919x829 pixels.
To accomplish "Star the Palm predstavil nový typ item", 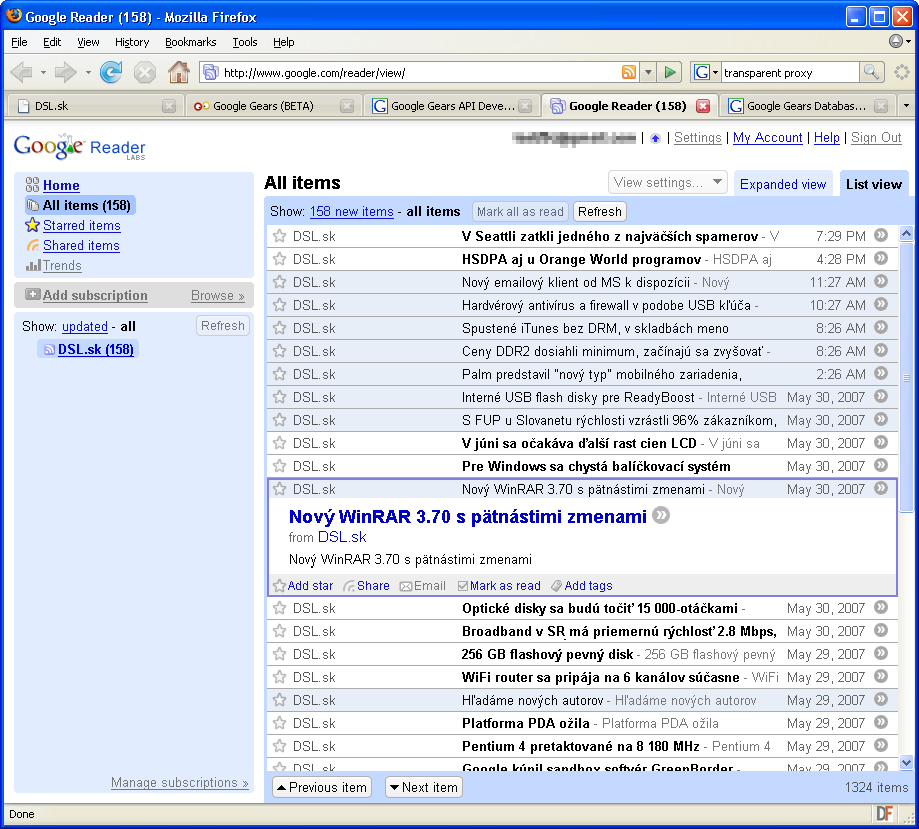I will click(280, 374).
